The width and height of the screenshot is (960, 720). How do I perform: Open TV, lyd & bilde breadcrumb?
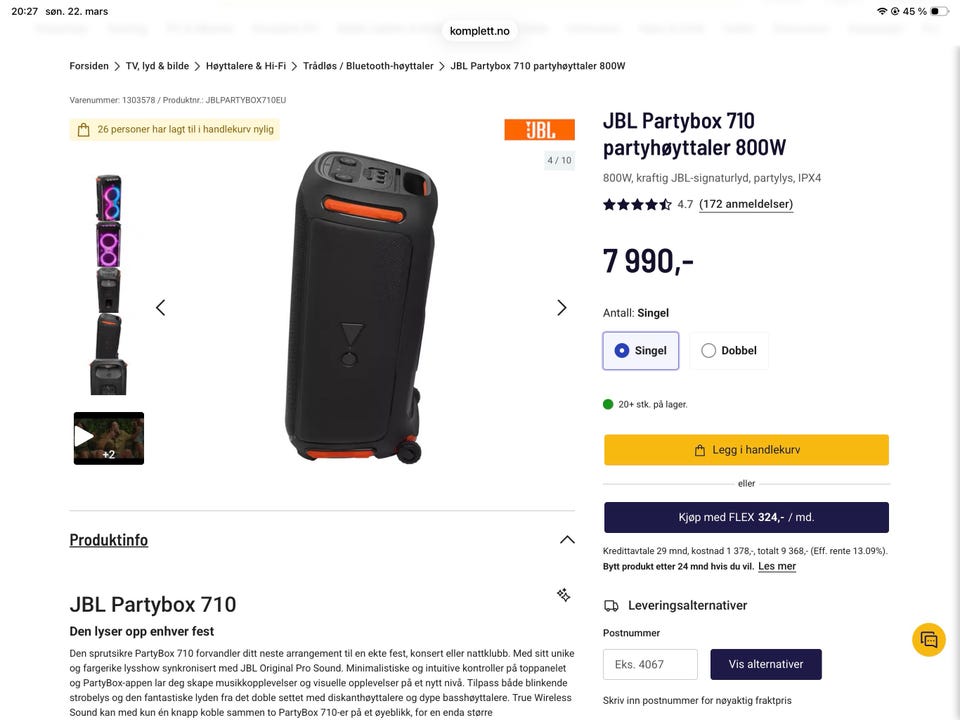157,66
